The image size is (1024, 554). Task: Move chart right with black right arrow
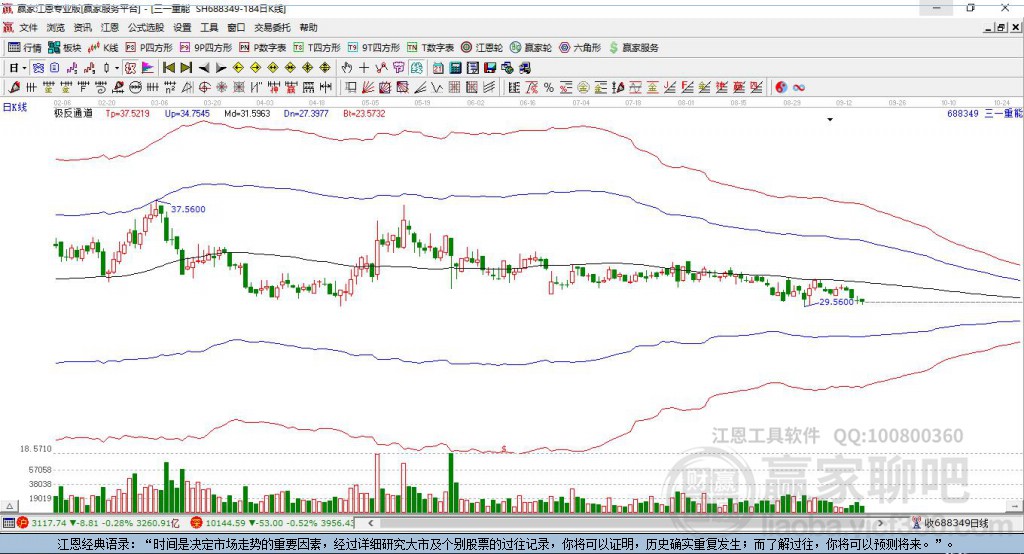point(221,68)
